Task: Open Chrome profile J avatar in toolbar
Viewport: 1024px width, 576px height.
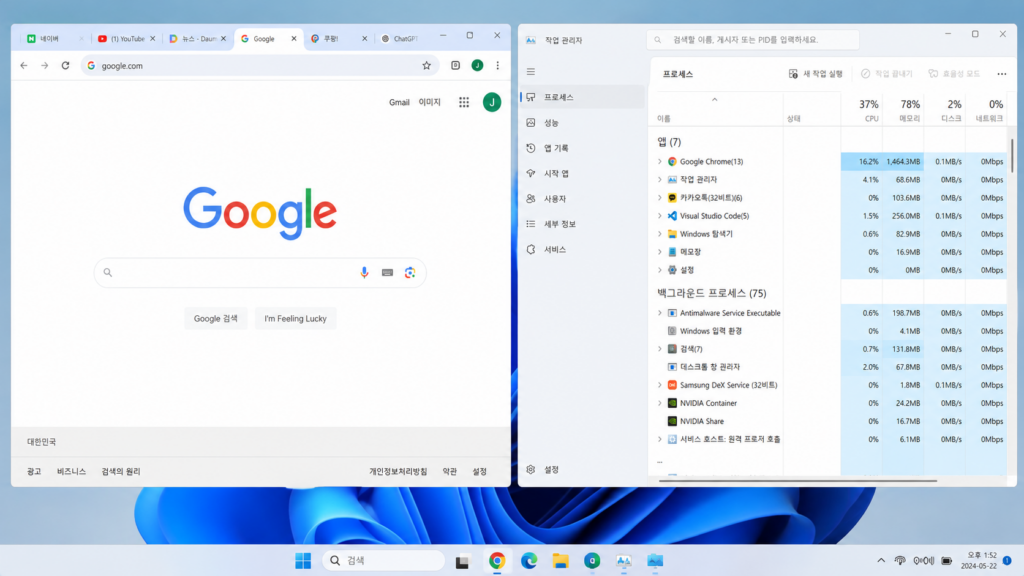Action: click(x=477, y=65)
